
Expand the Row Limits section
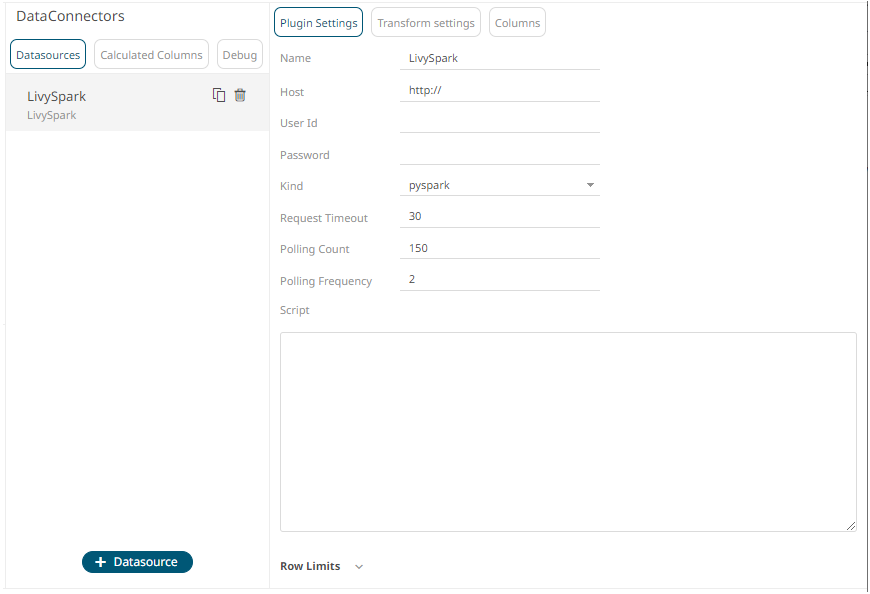click(359, 567)
